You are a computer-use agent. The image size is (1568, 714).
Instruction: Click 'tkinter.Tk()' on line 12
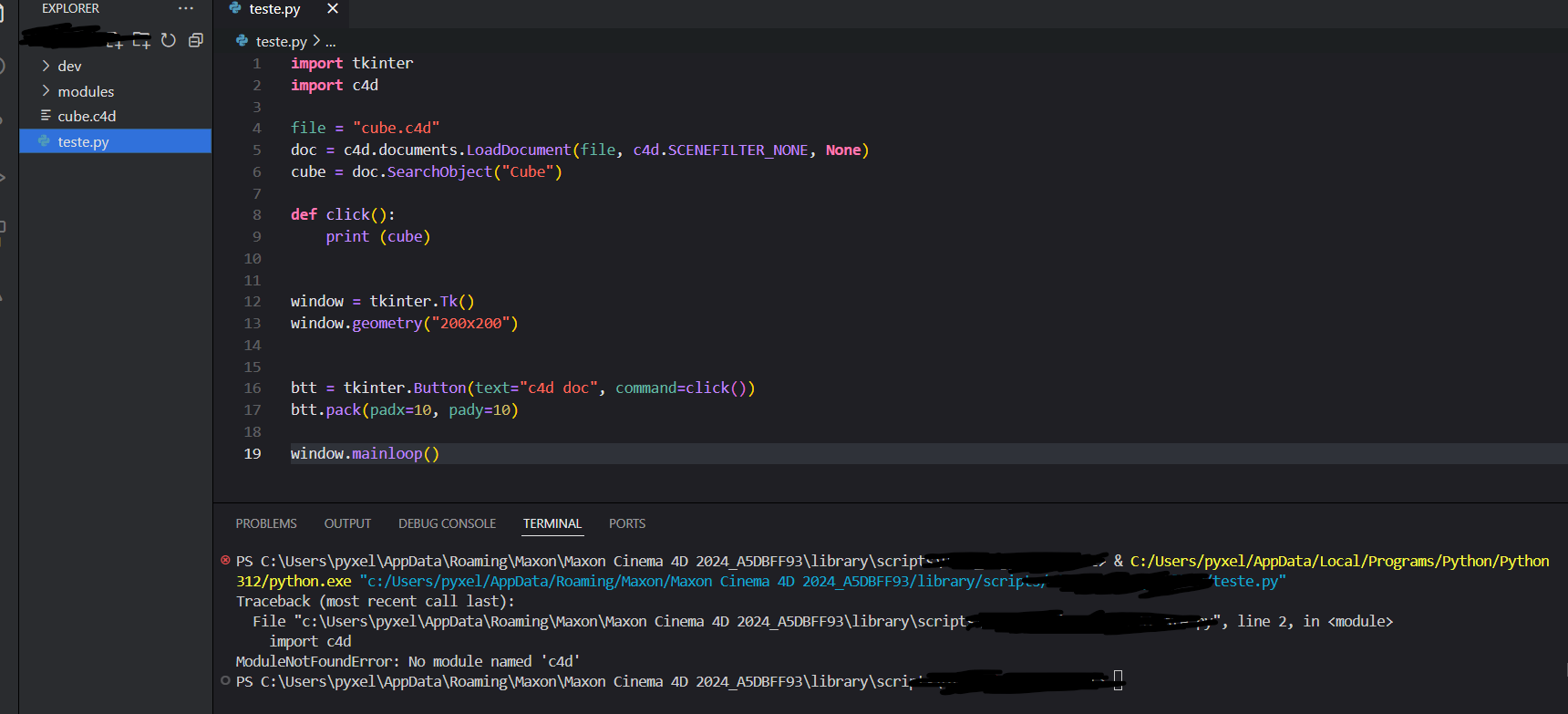coord(422,301)
